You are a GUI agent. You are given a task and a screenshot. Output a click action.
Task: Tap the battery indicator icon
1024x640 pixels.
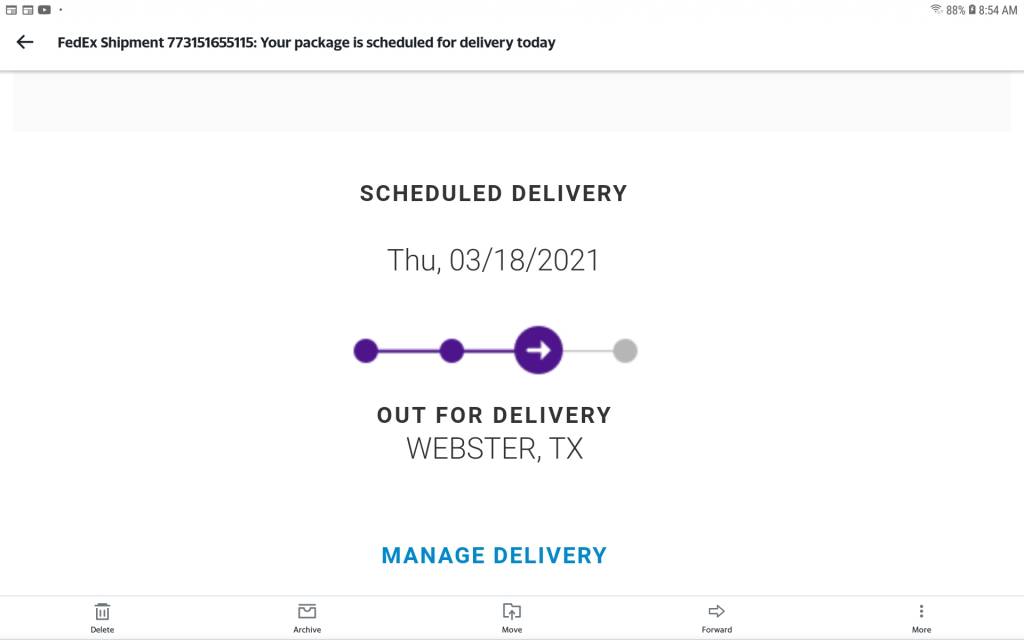(x=972, y=10)
